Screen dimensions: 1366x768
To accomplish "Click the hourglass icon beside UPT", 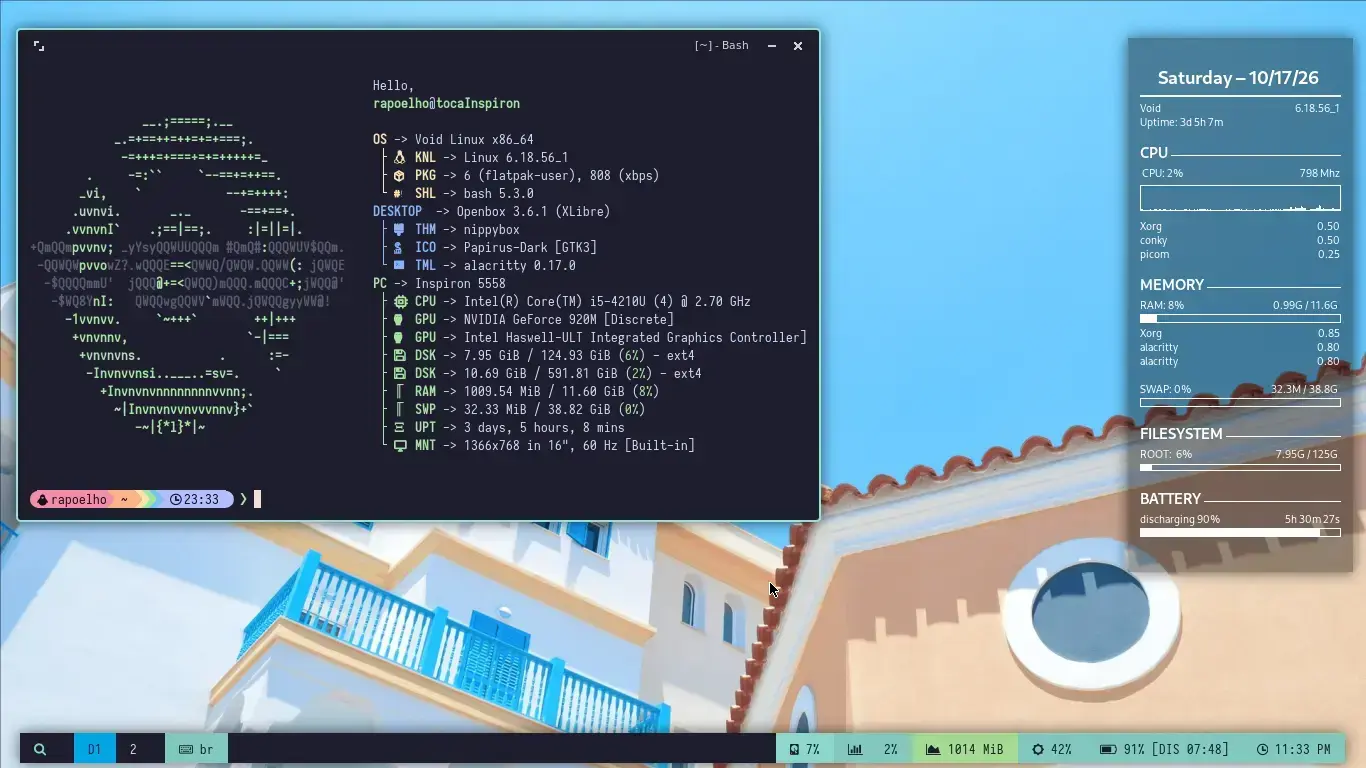I will pos(400,427).
